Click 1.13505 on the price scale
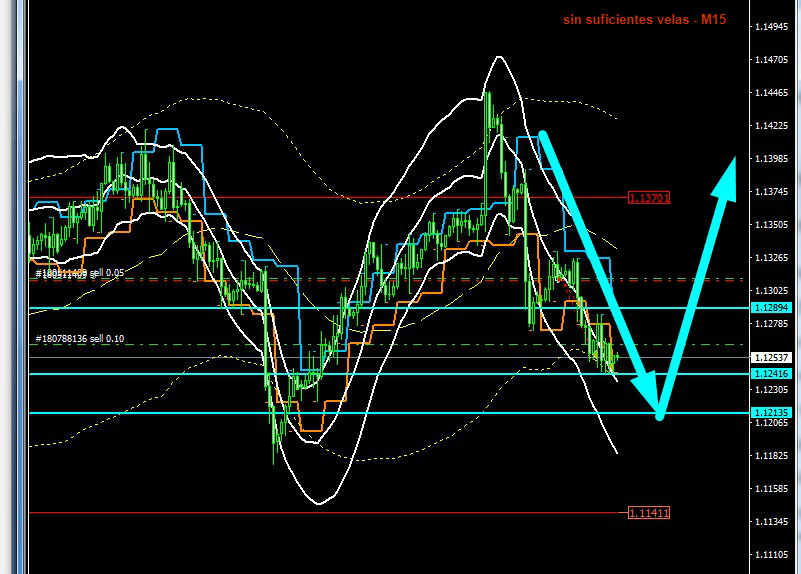The height and width of the screenshot is (574, 801). pos(774,225)
